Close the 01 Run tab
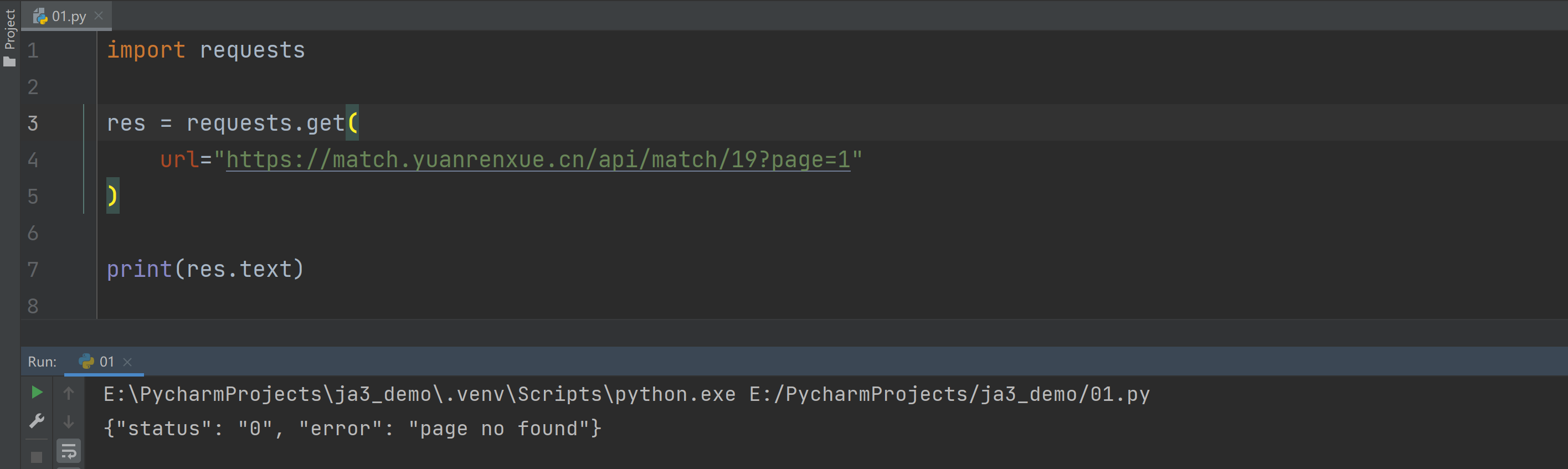Viewport: 1568px width, 469px height. click(127, 362)
